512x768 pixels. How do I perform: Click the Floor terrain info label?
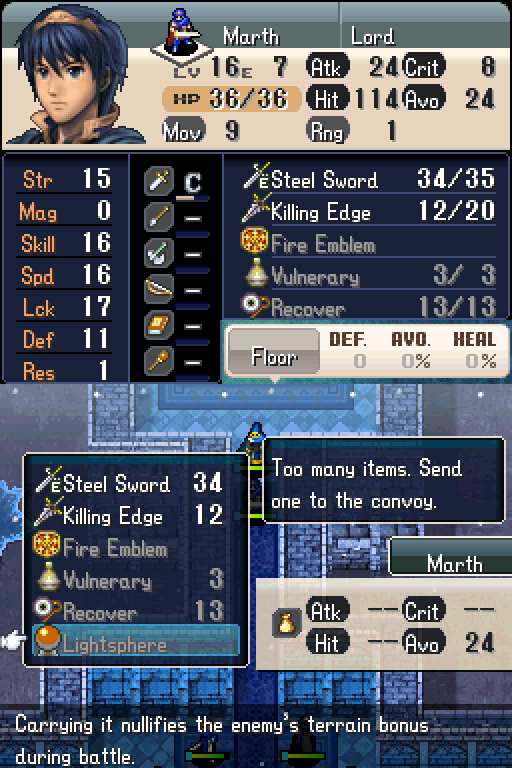[274, 357]
